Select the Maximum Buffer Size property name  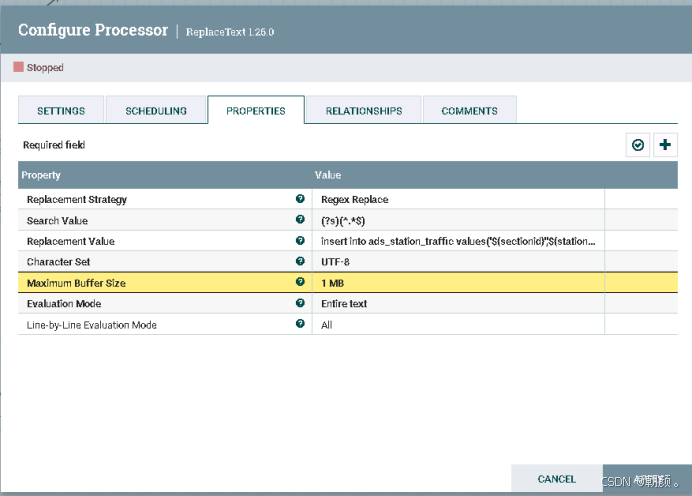(x=76, y=283)
